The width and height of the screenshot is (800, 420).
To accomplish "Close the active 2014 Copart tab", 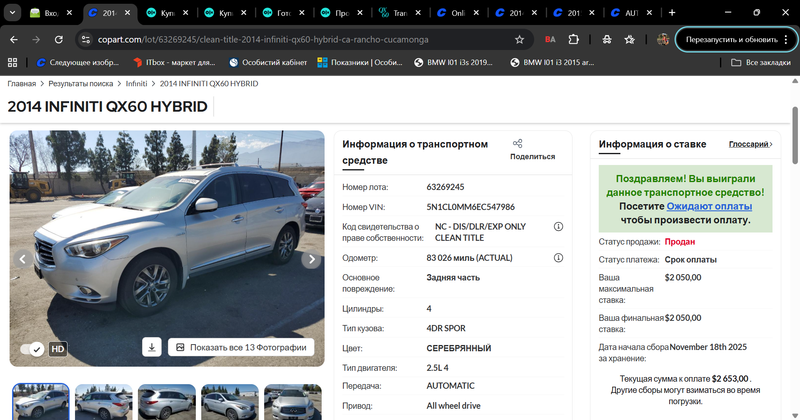I will (x=128, y=13).
